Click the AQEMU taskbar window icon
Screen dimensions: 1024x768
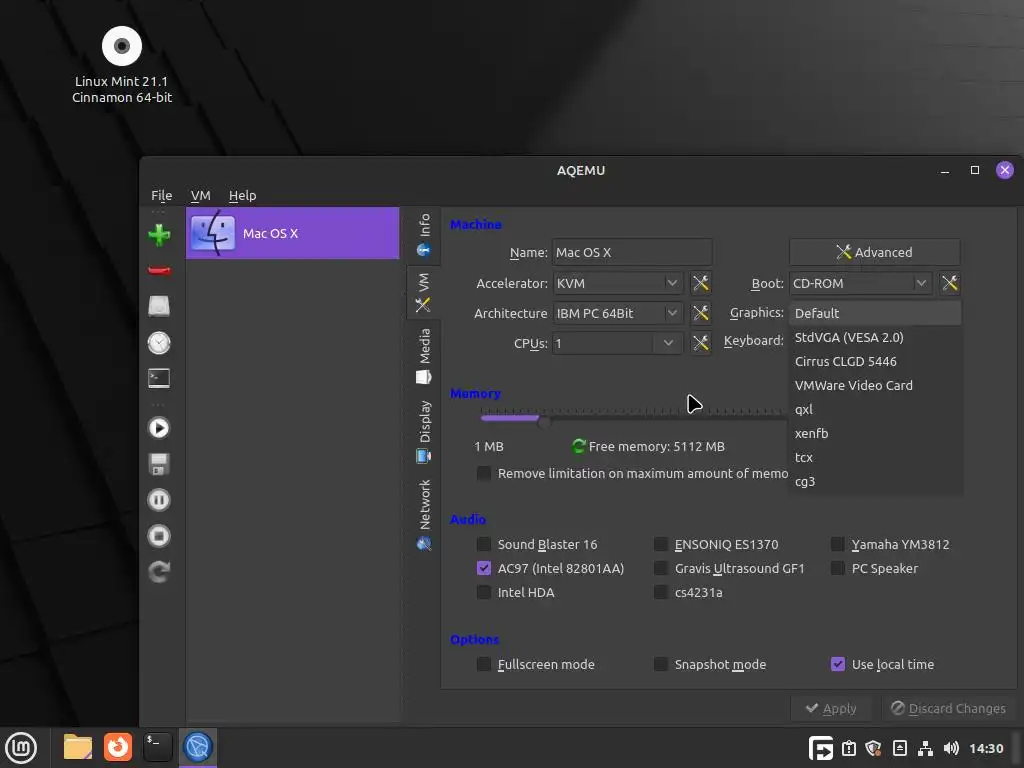[198, 747]
